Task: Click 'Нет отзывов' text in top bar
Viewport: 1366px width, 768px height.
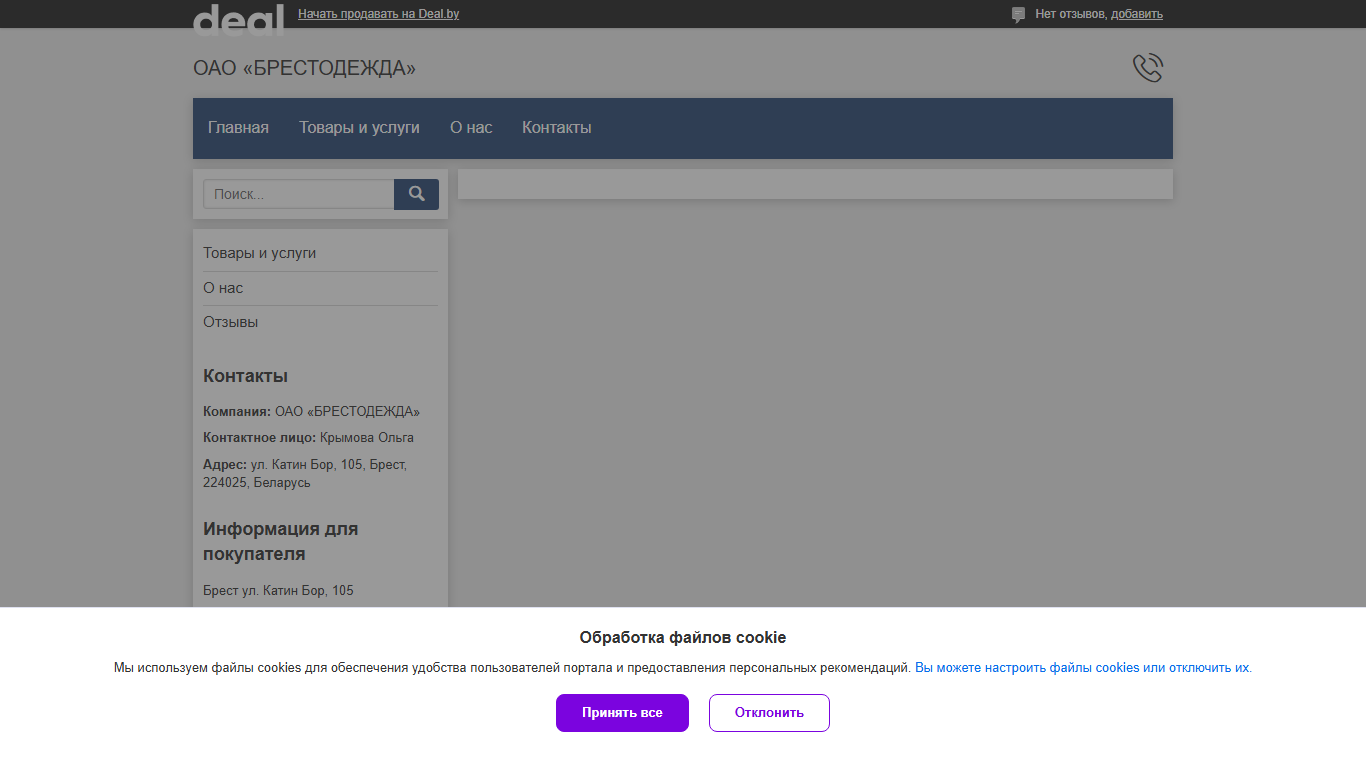Action: [x=1071, y=14]
